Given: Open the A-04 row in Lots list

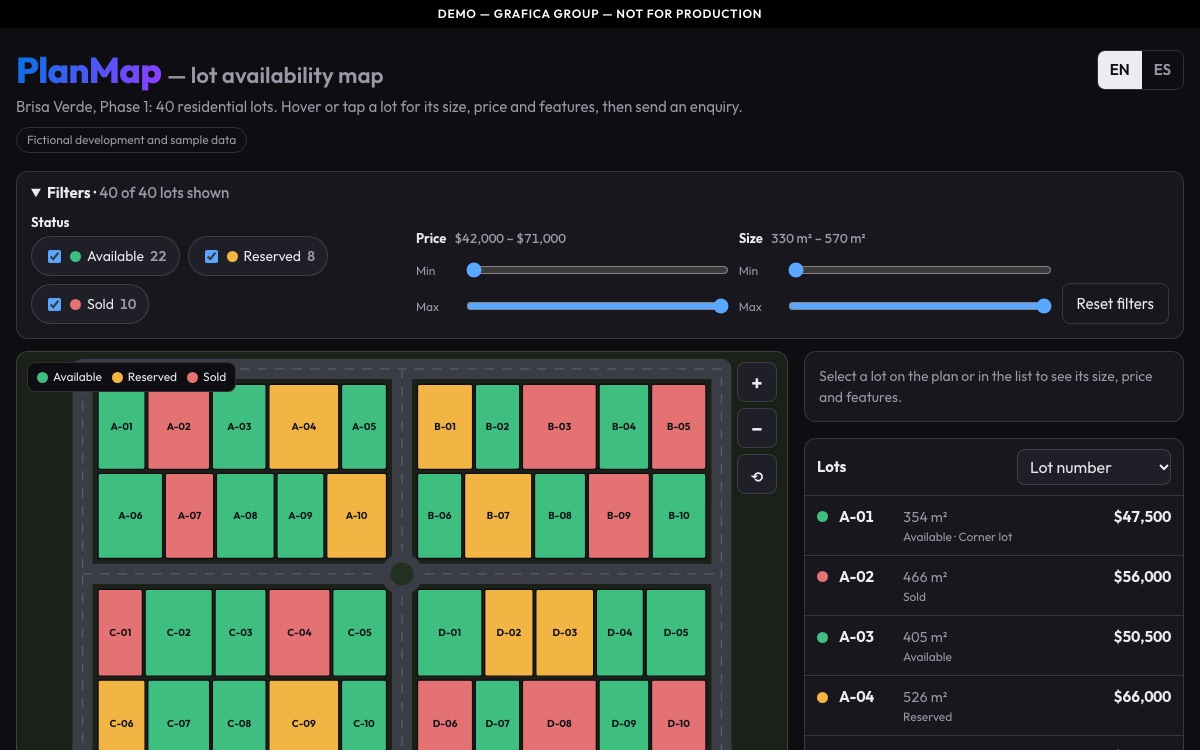Looking at the screenshot, I should (x=994, y=706).
